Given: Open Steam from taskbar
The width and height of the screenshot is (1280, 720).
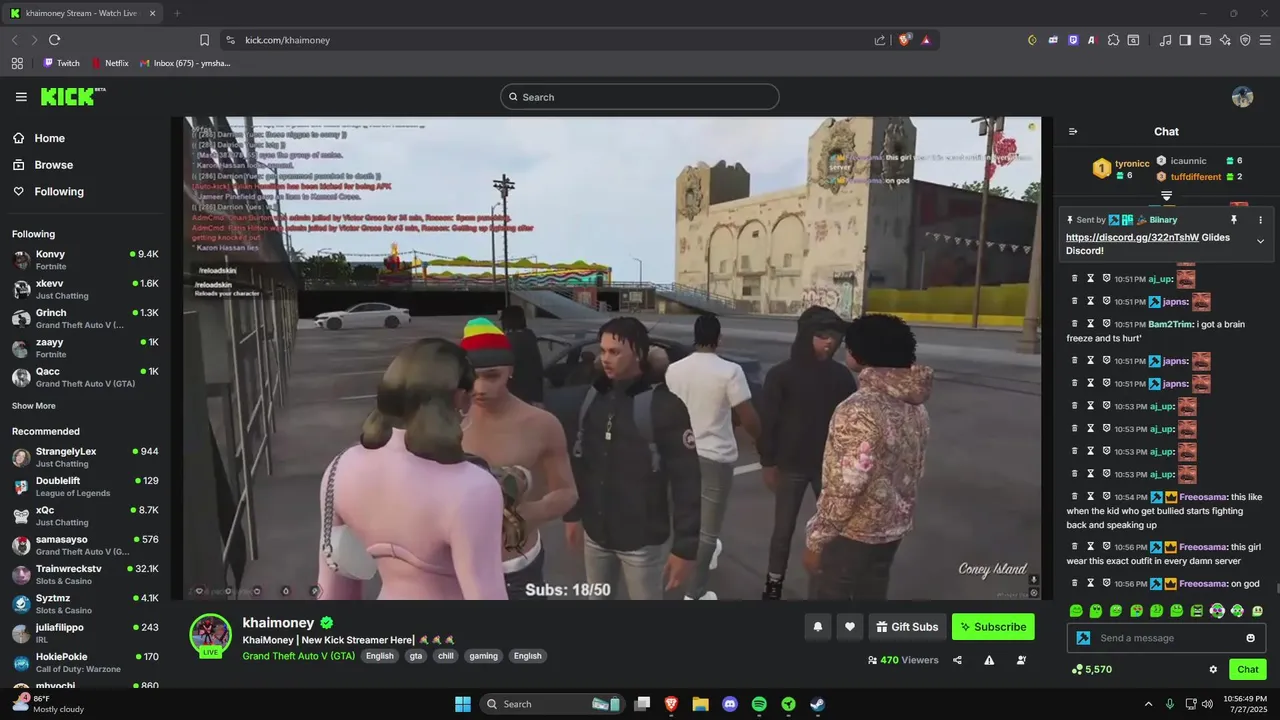Looking at the screenshot, I should 817,704.
